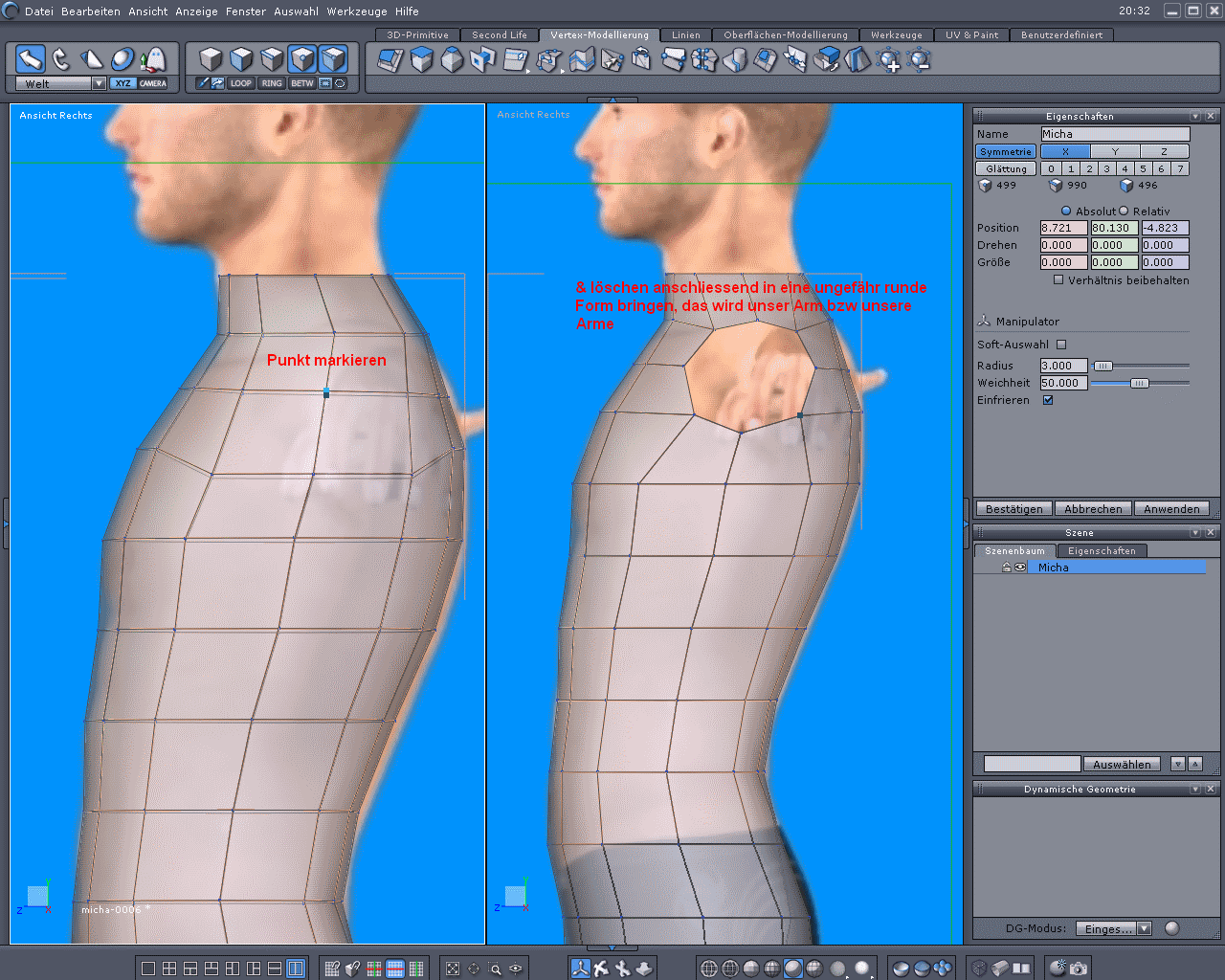This screenshot has width=1225, height=980.
Task: Open the 3D-Primitive tab
Action: pos(418,34)
